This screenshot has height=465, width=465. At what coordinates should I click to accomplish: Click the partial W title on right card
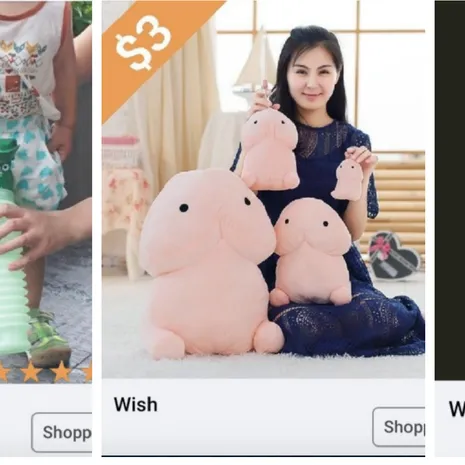(x=457, y=409)
